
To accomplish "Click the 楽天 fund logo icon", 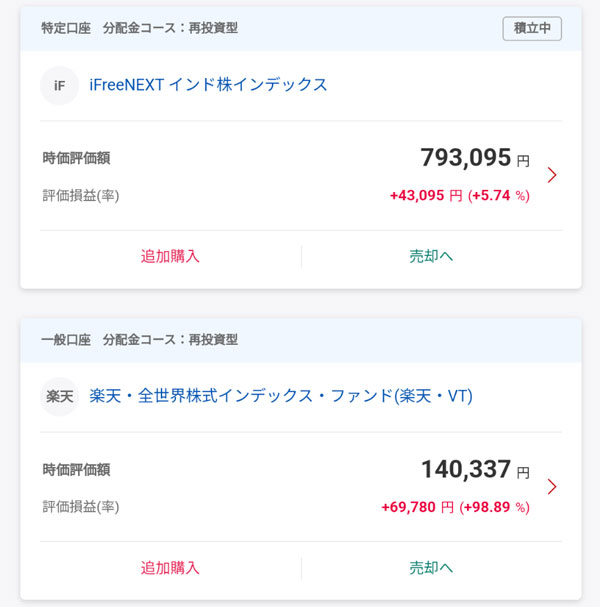I will click(x=60, y=397).
